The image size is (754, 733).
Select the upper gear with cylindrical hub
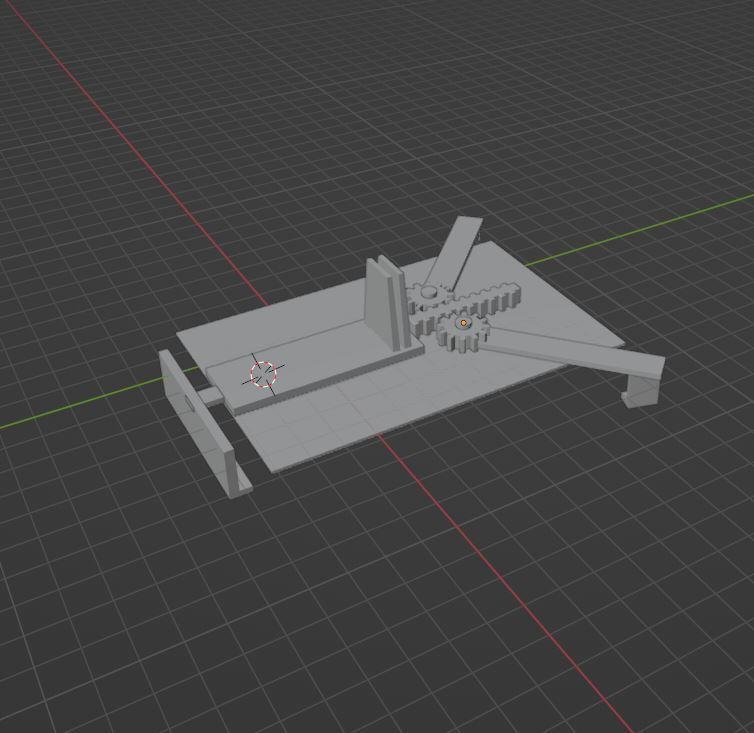click(x=429, y=295)
